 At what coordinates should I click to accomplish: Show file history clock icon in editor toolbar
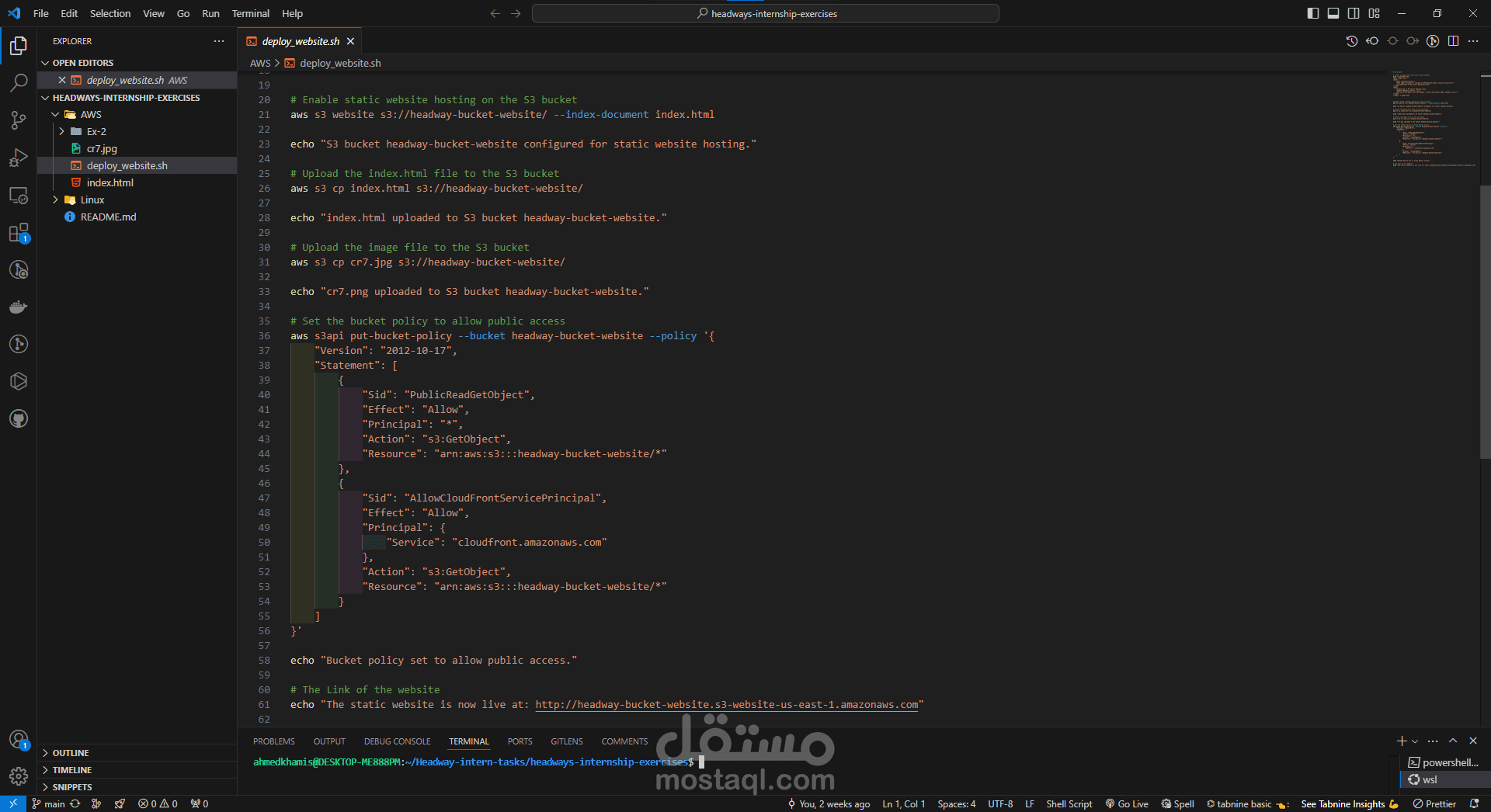coord(1352,41)
